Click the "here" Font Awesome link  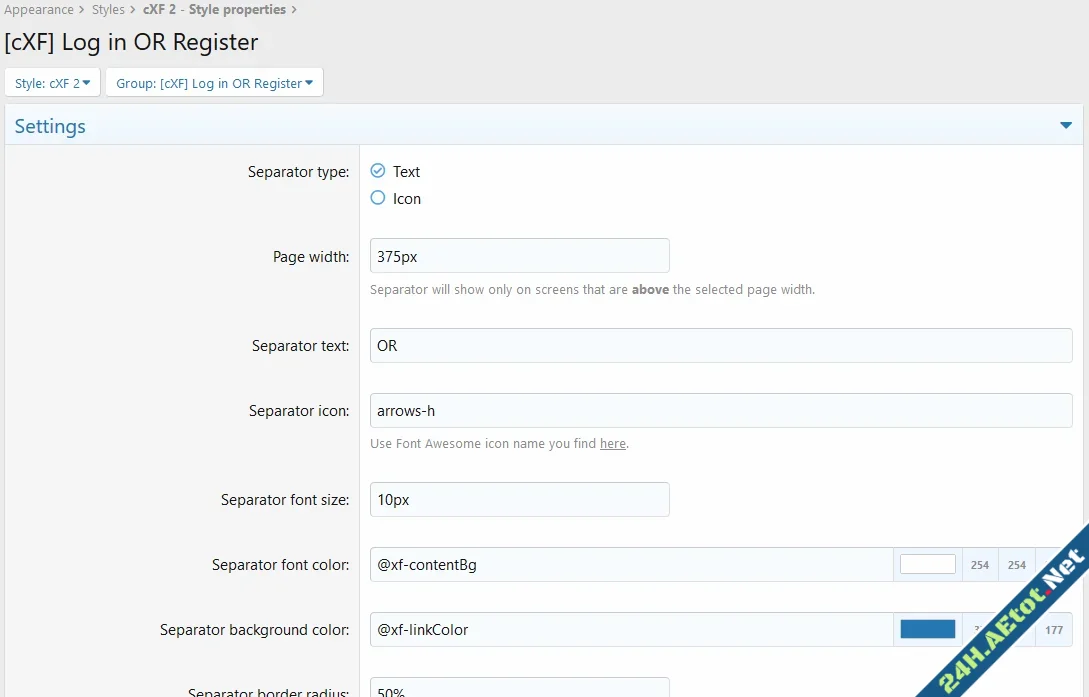pyautogui.click(x=613, y=443)
